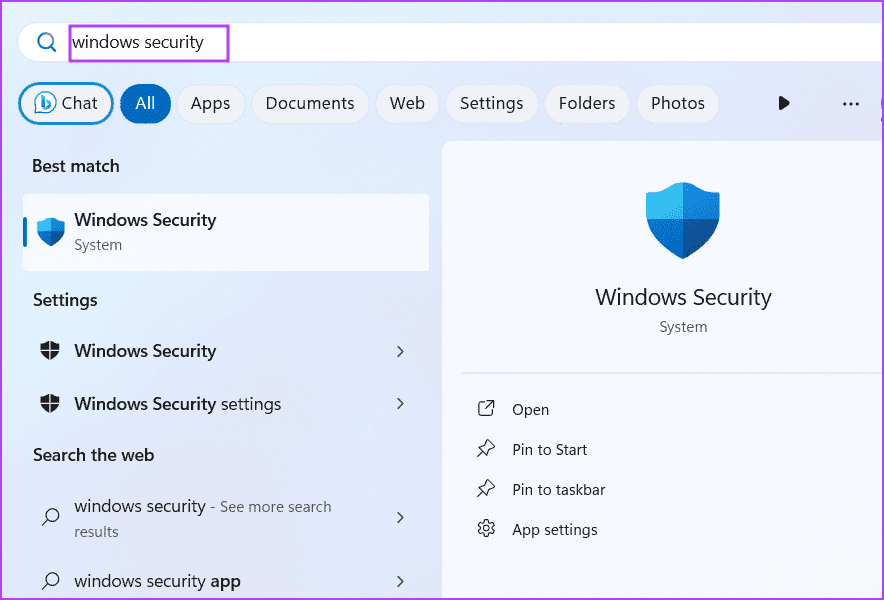The image size is (884, 600).
Task: Click the 'windows security app' web suggestion
Action: [226, 581]
